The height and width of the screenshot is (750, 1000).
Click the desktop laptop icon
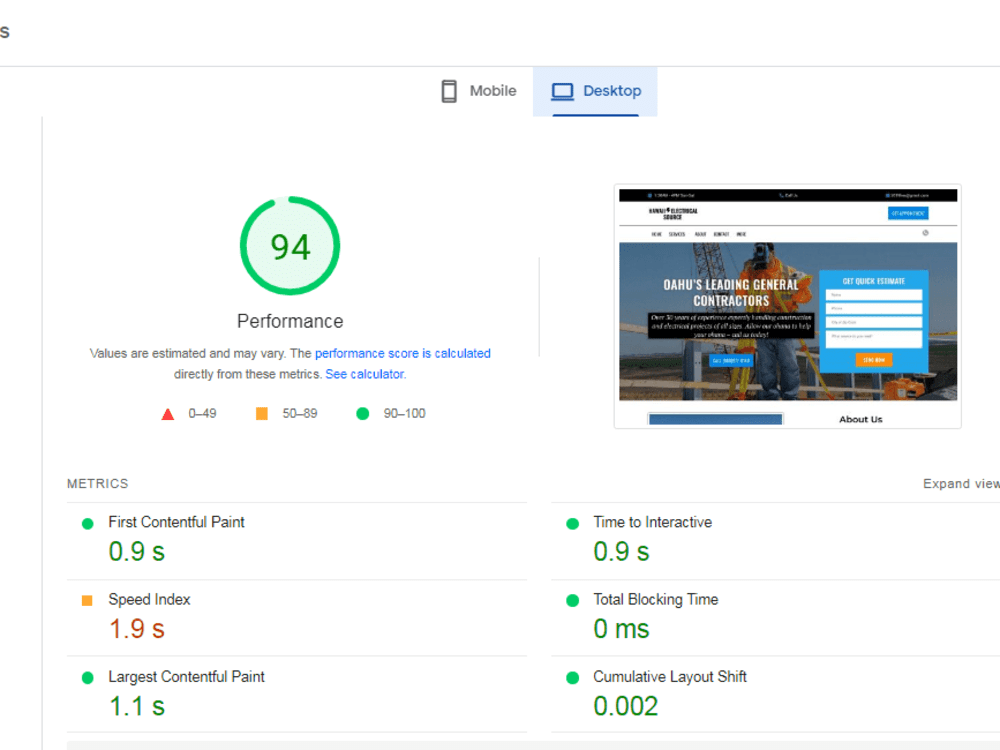562,91
